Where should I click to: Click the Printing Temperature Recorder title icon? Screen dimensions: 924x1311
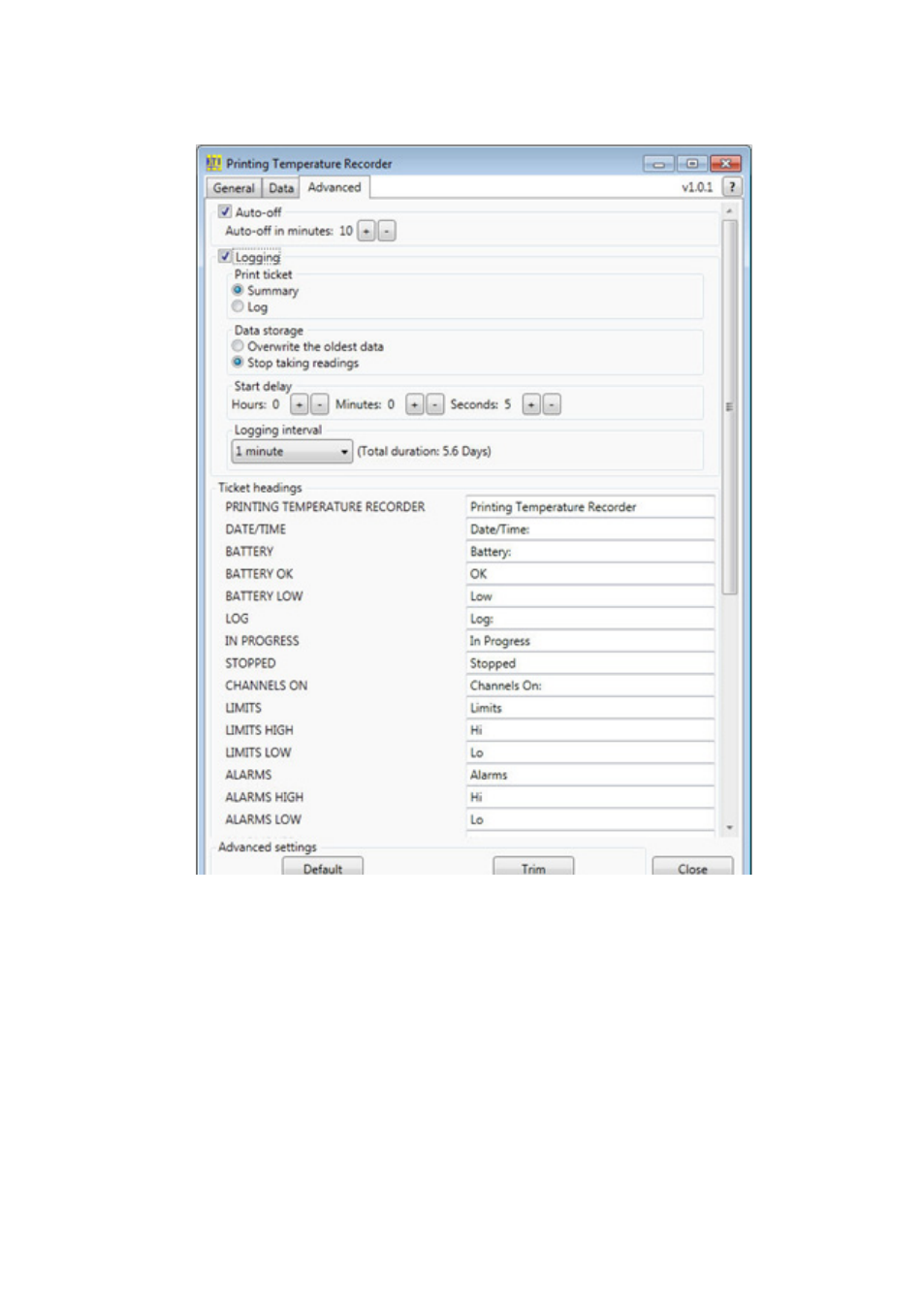(214, 163)
